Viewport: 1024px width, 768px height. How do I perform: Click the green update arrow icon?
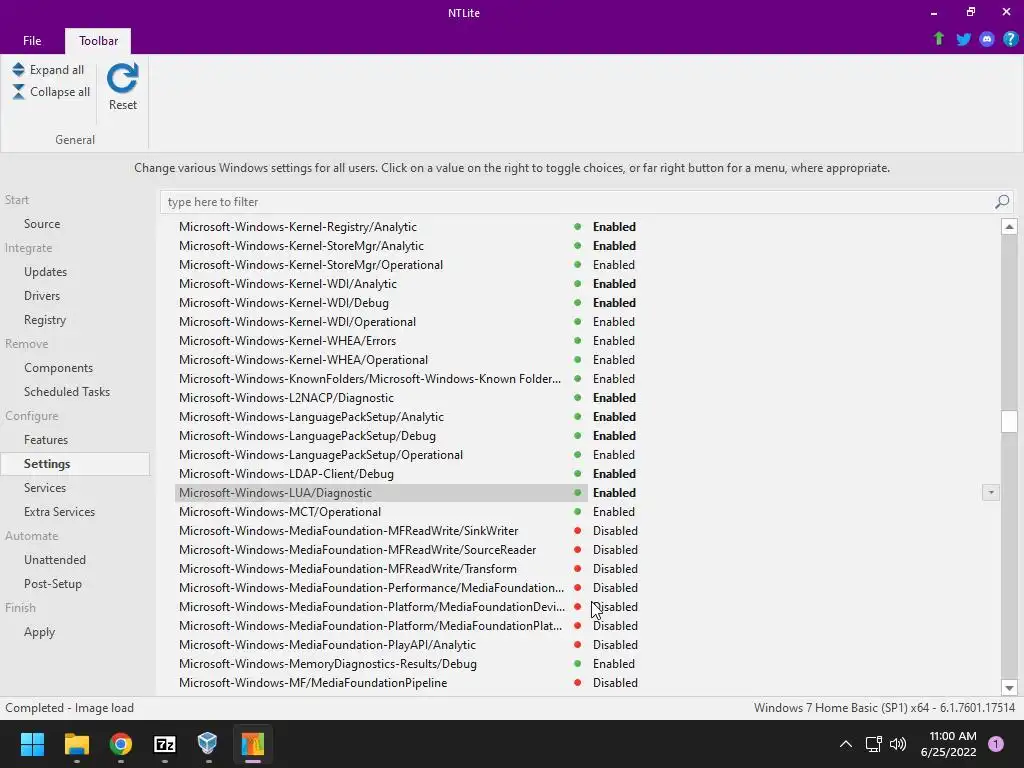[938, 39]
